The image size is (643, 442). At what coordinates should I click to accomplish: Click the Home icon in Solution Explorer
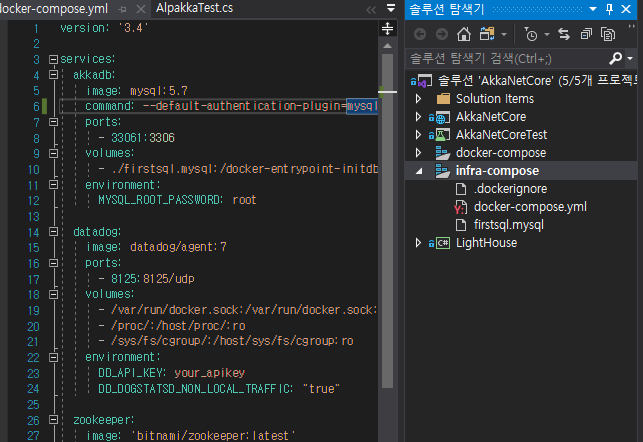(465, 34)
